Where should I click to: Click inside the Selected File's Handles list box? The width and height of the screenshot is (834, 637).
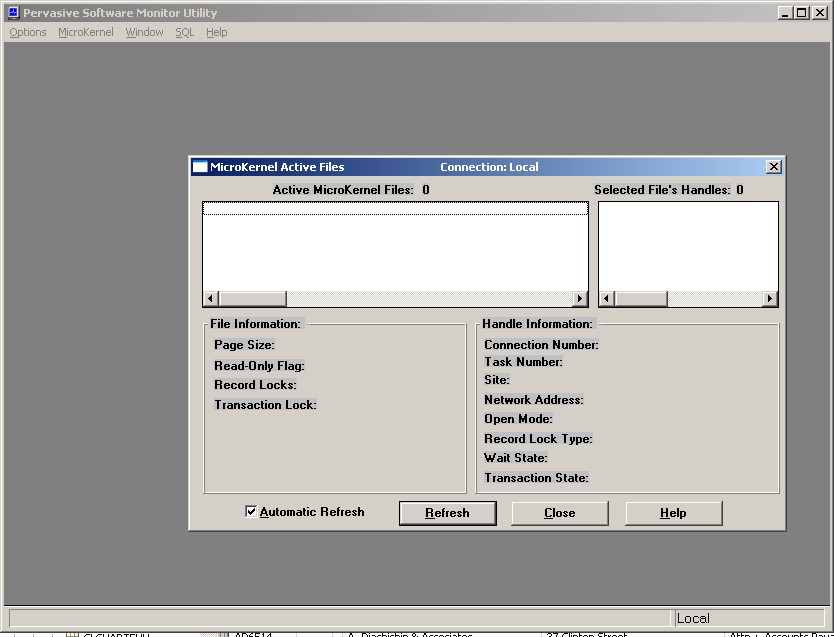(688, 247)
